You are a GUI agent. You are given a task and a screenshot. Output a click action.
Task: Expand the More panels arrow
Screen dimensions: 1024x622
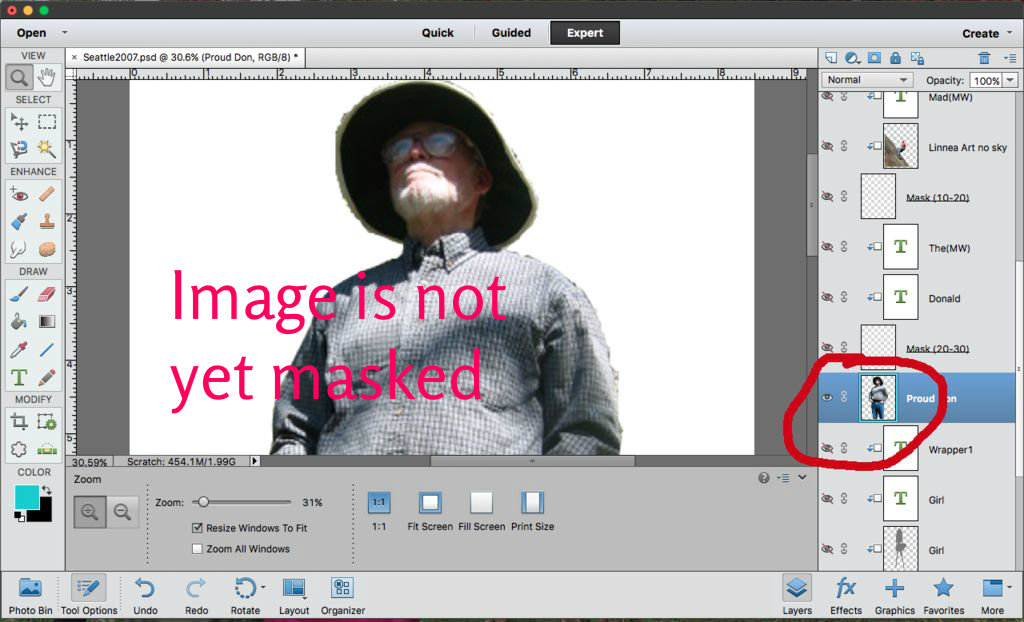[x=1010, y=587]
